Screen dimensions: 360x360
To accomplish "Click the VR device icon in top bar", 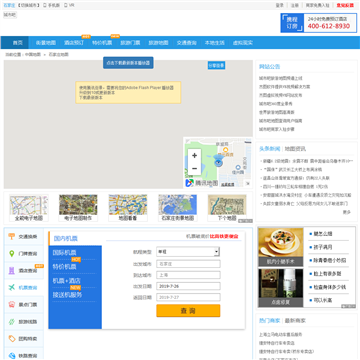I will point(66,5).
